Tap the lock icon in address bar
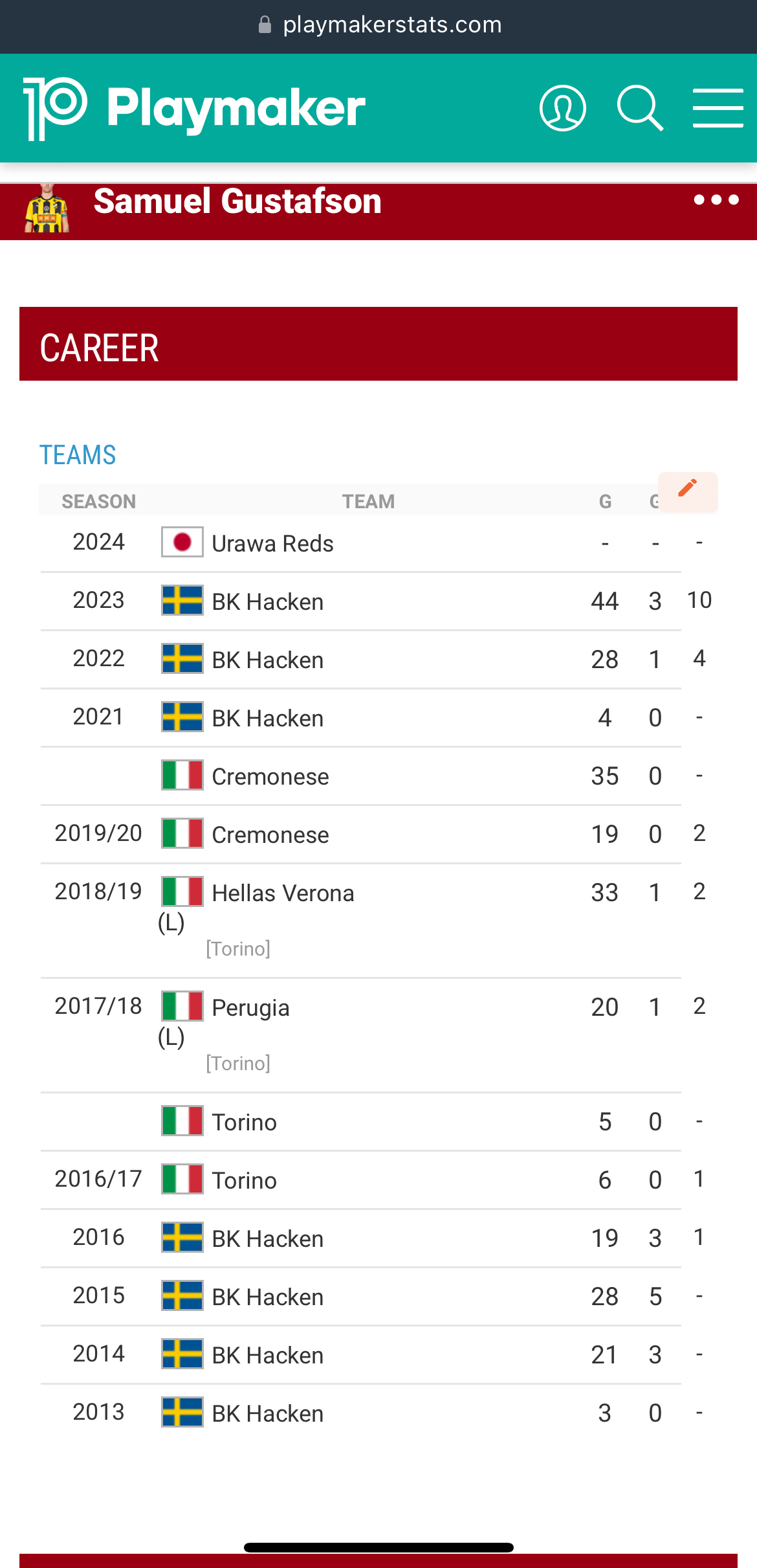The height and width of the screenshot is (1568, 757). 265,25
